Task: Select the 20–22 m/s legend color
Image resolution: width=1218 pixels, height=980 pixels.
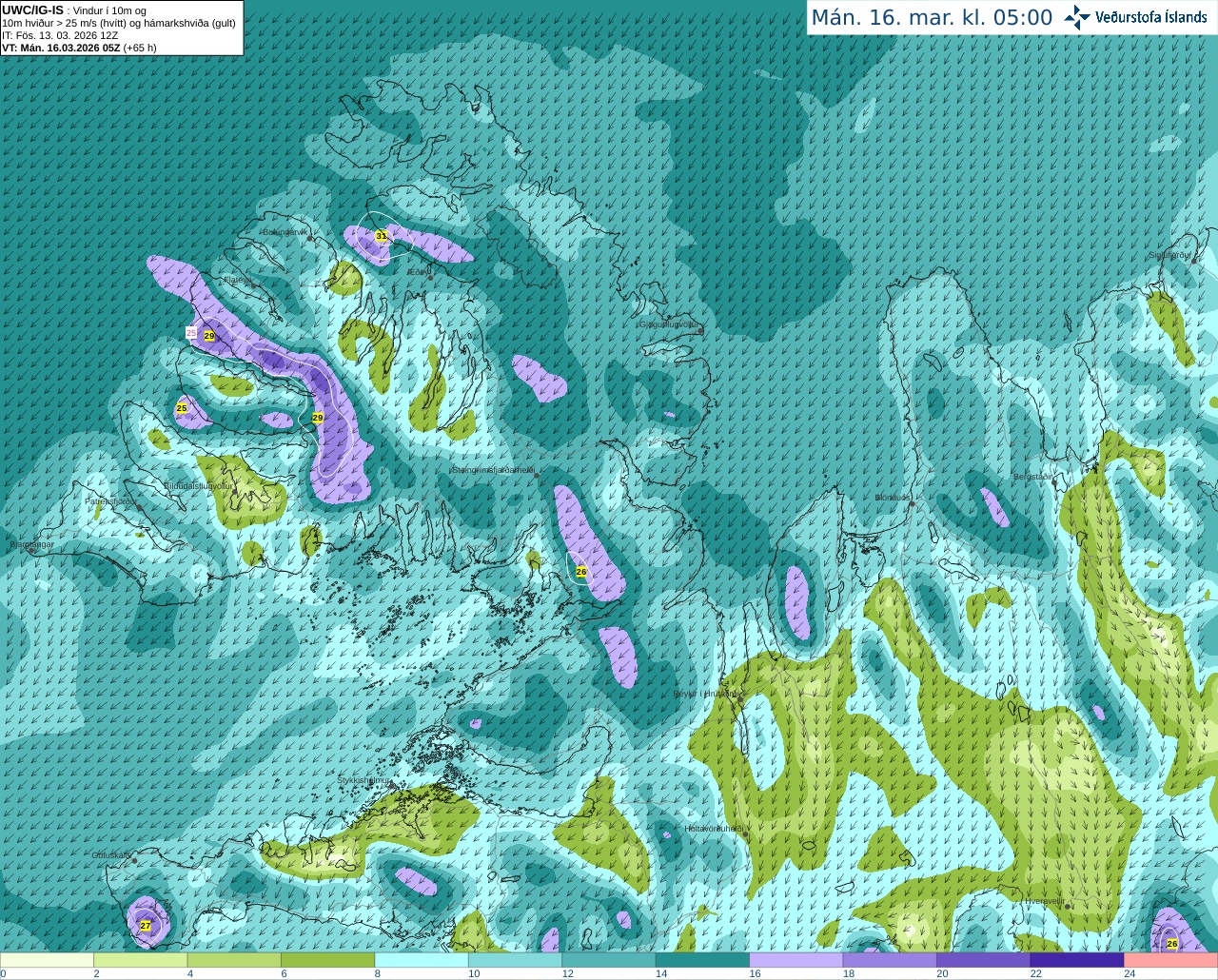Action: pos(983,960)
